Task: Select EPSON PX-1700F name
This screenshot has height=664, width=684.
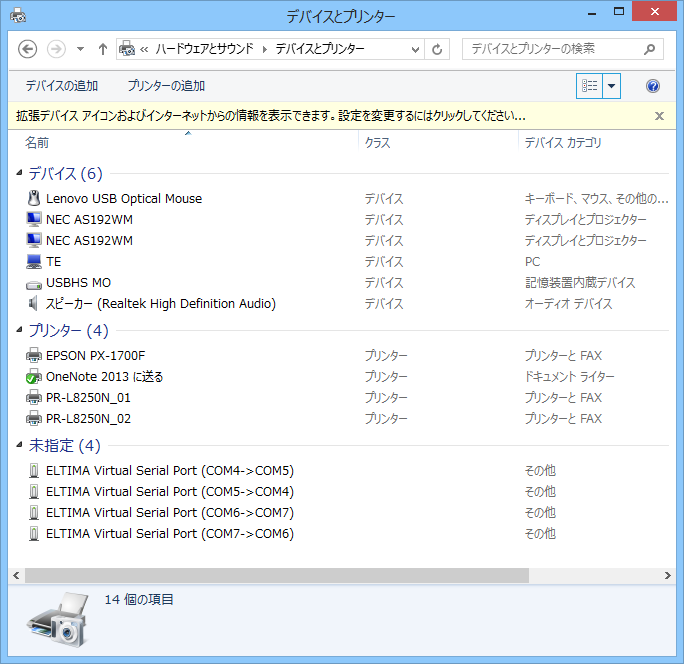Action: tap(95, 356)
